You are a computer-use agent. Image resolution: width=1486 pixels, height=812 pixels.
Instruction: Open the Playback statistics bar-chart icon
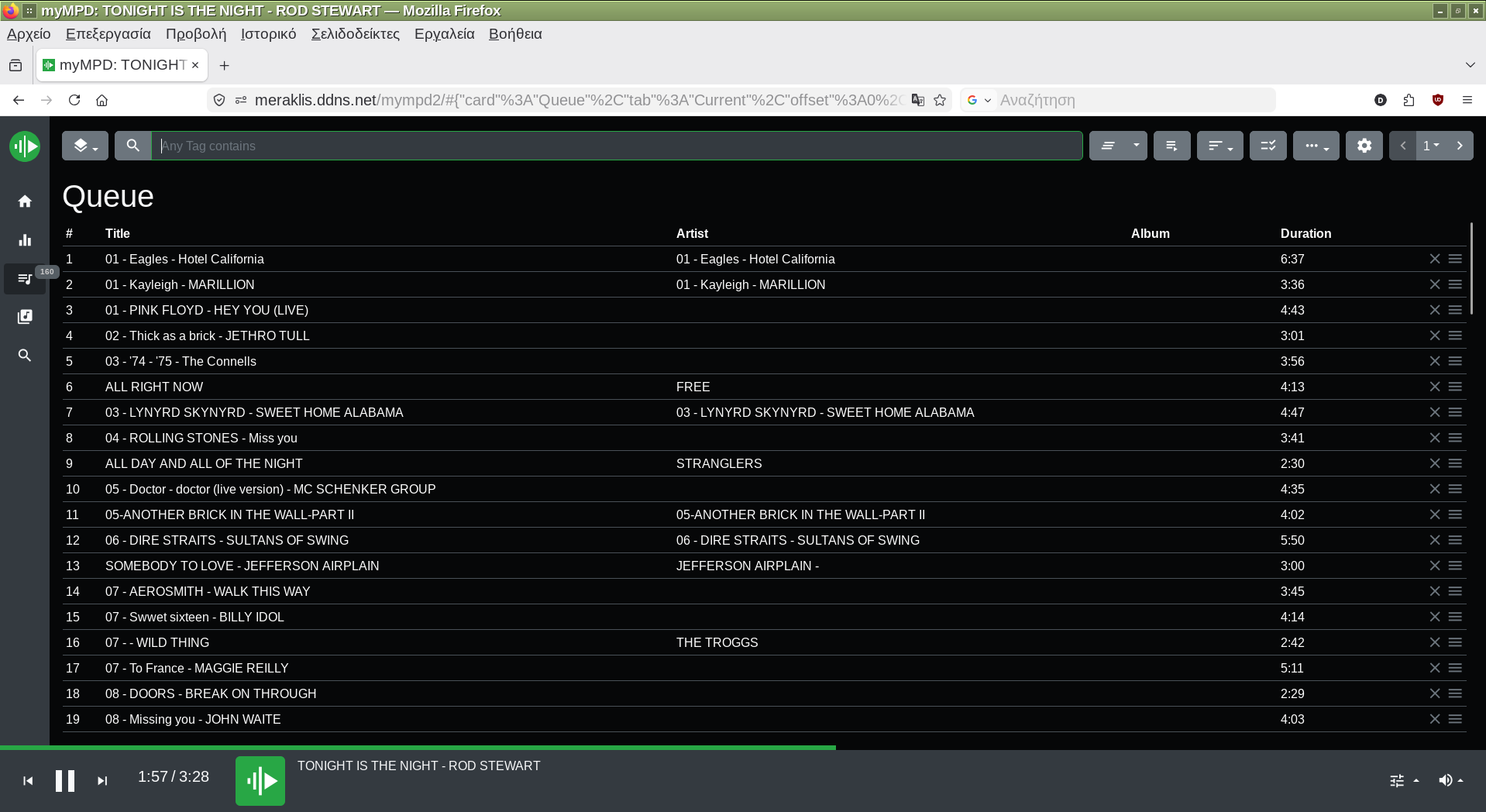click(25, 240)
